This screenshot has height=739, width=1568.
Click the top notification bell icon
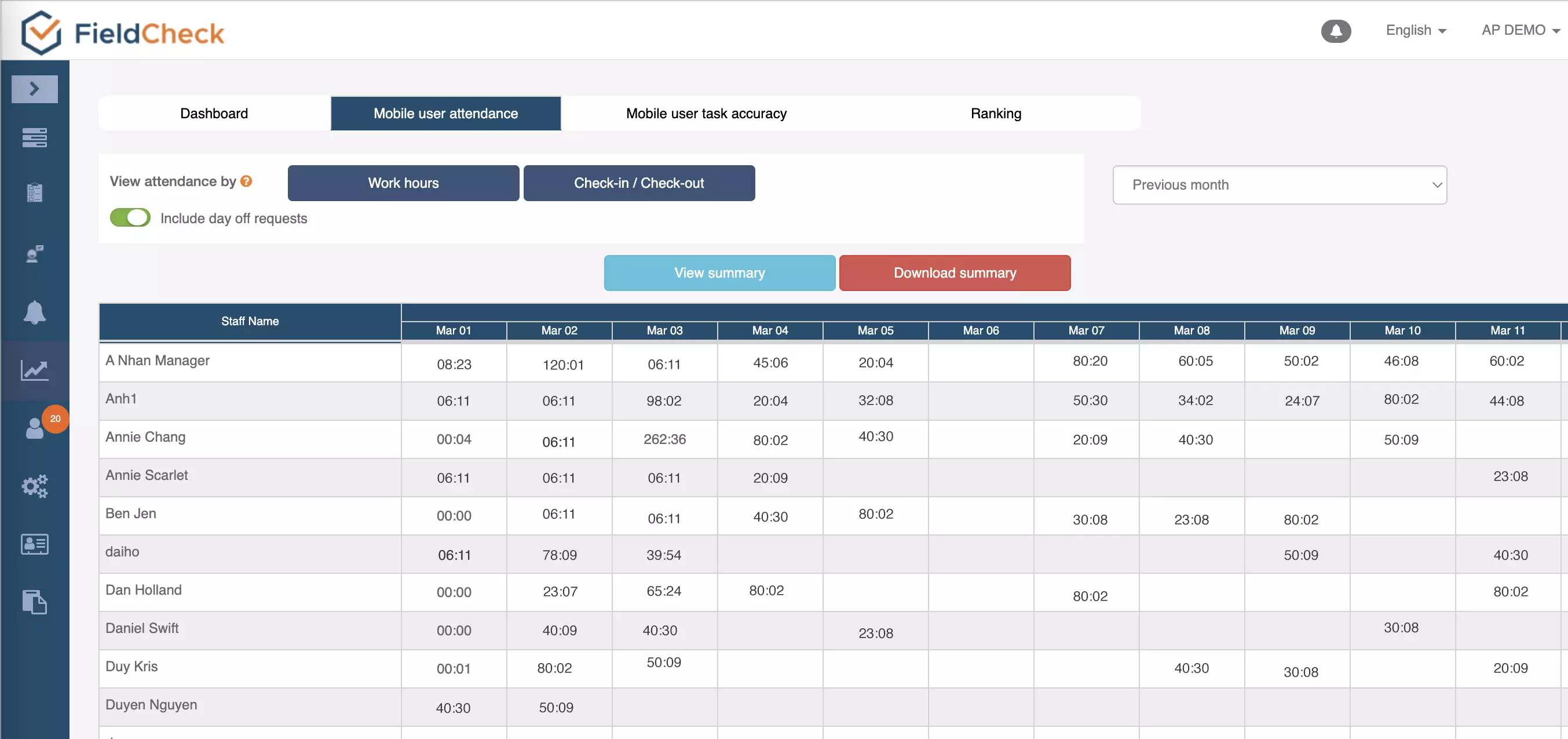point(1337,31)
